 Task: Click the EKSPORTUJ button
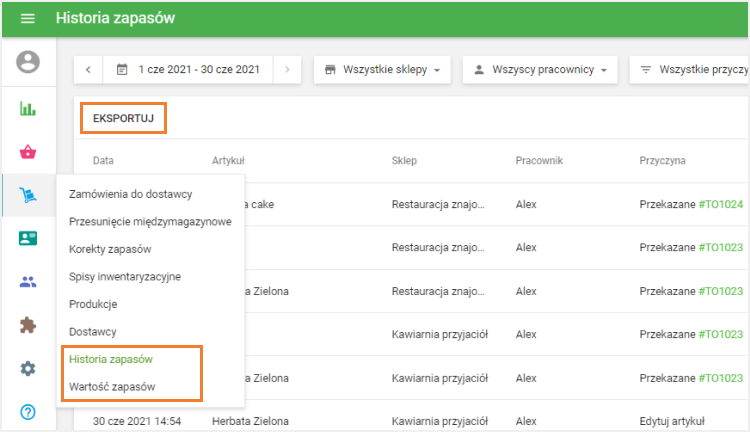coord(123,118)
